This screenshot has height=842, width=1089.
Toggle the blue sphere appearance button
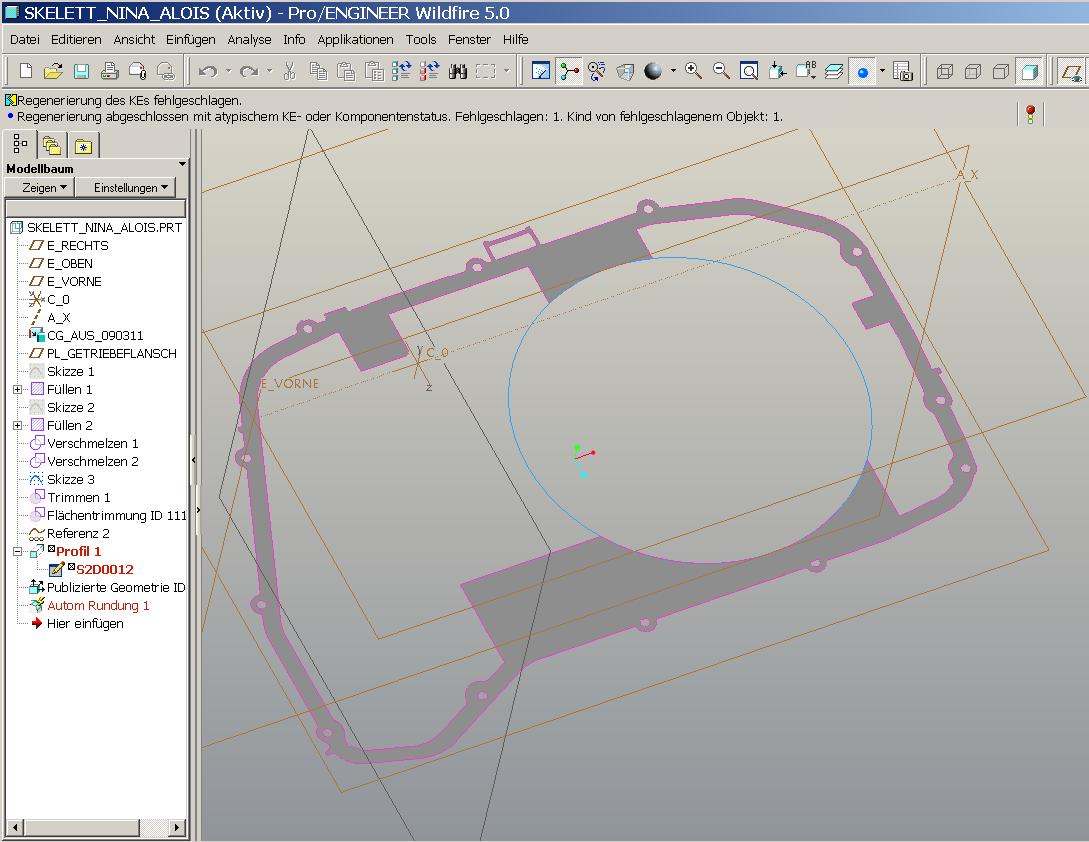pyautogui.click(x=862, y=71)
